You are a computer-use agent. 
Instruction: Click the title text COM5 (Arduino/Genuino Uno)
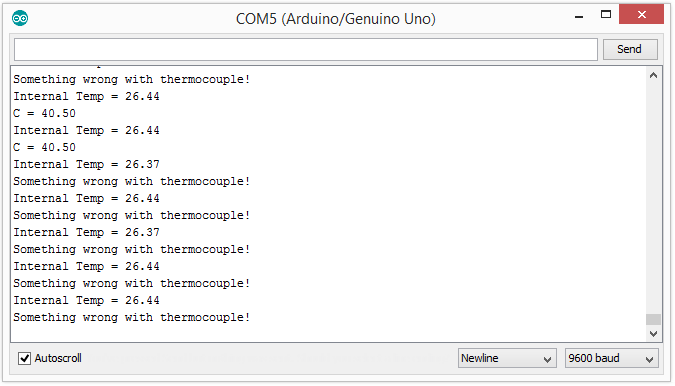(336, 19)
